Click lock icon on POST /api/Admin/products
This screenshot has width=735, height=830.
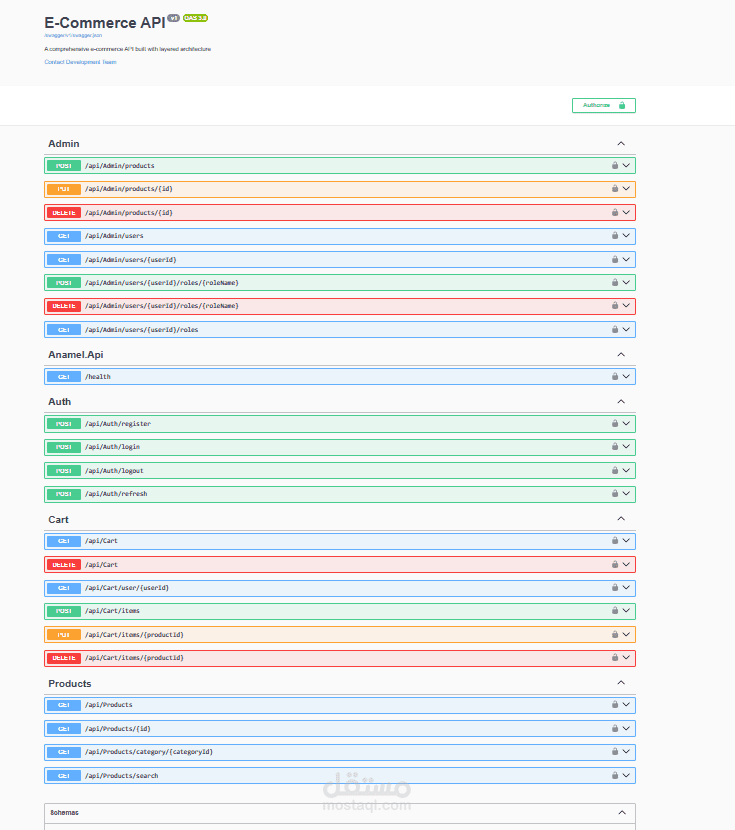click(615, 165)
